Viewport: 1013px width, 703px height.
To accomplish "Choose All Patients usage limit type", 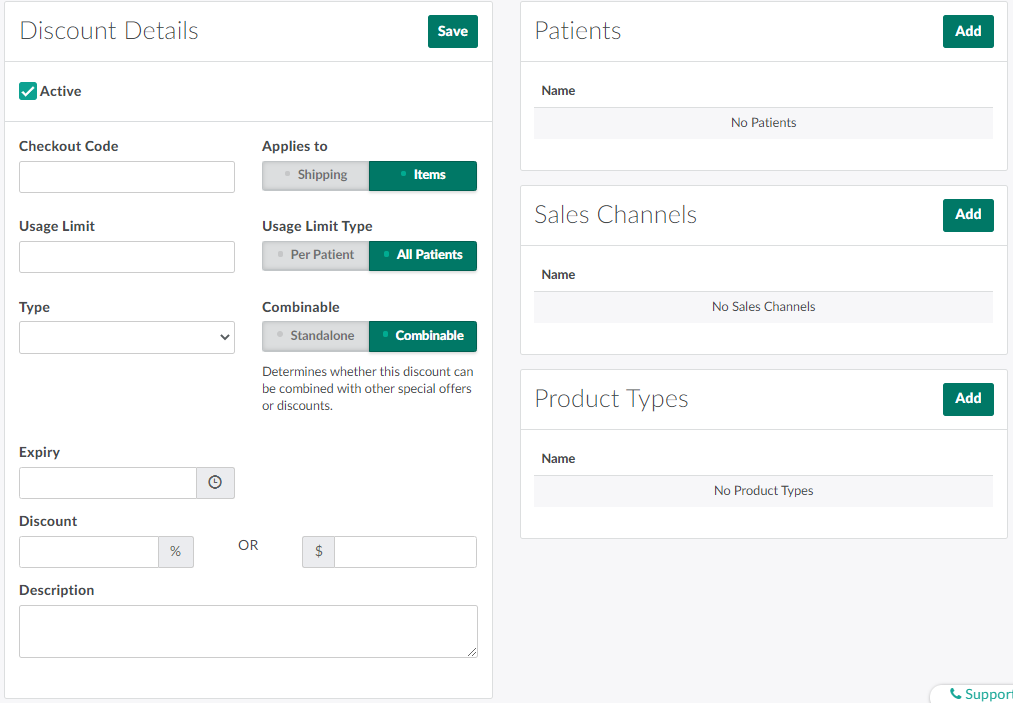I will (x=423, y=255).
